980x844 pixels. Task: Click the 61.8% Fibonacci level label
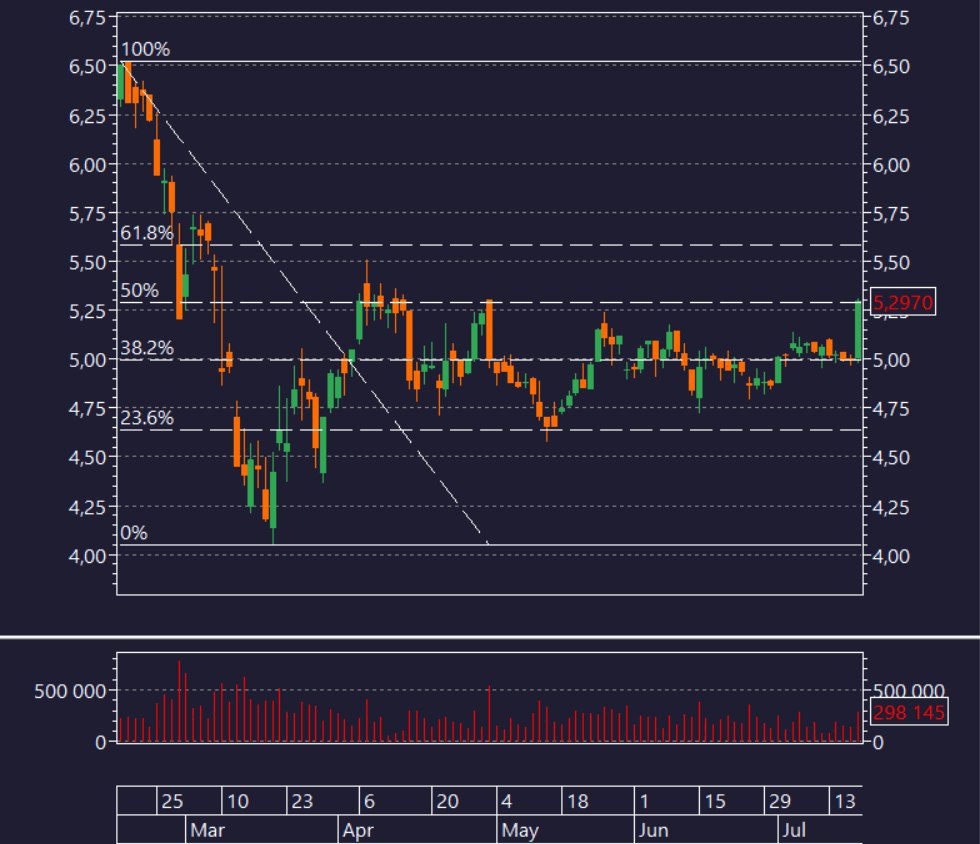point(146,233)
